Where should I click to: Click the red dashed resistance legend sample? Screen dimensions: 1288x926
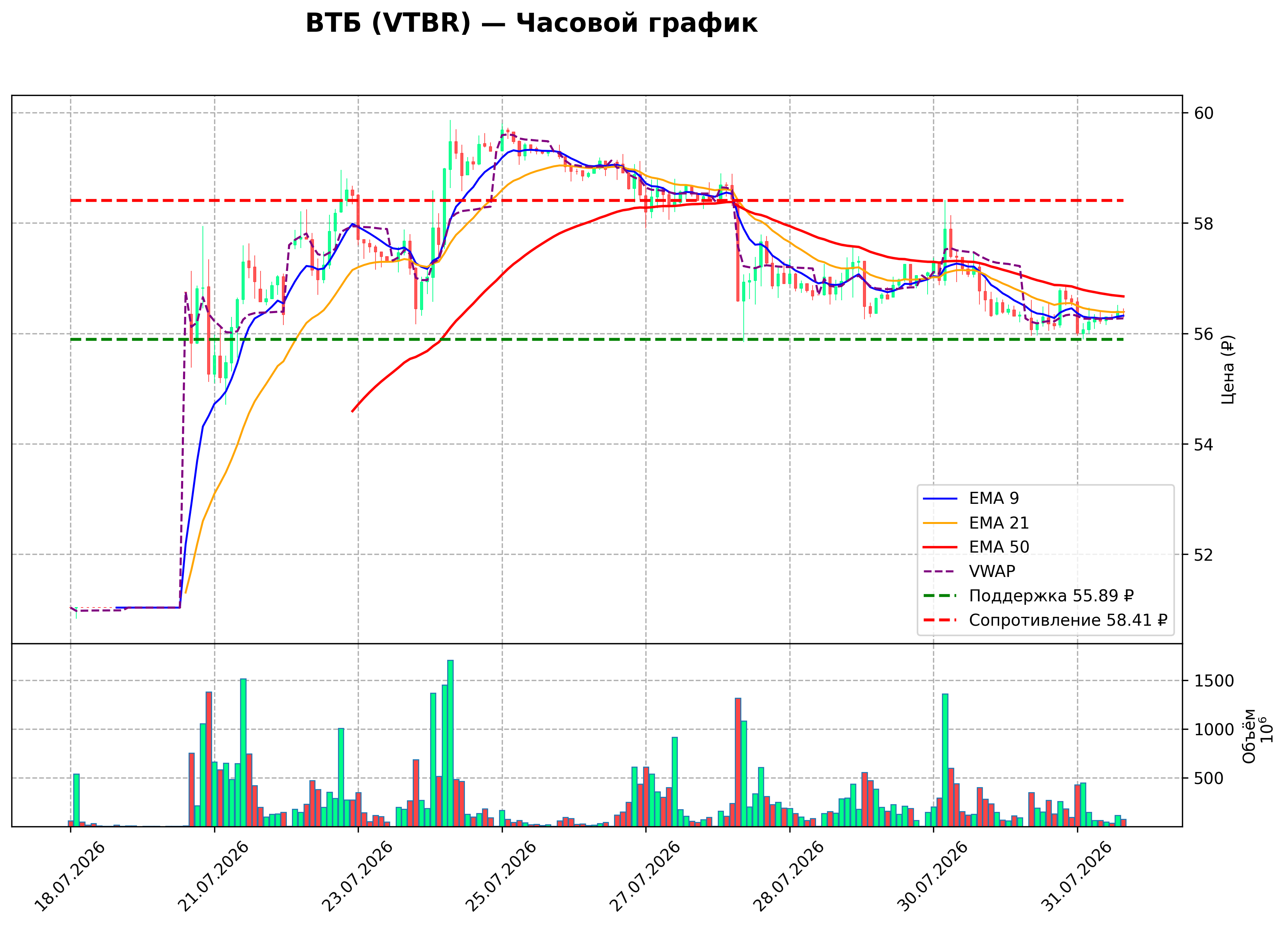(940, 621)
